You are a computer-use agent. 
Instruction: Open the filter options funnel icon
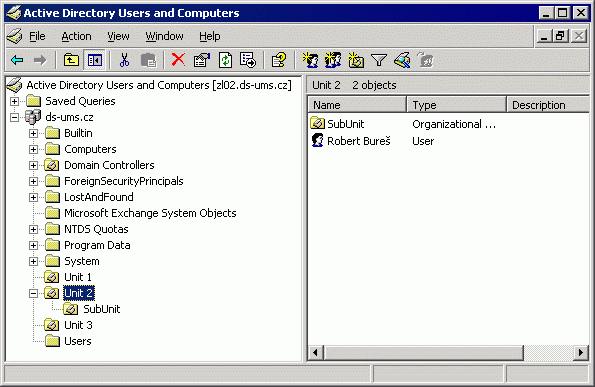379,60
